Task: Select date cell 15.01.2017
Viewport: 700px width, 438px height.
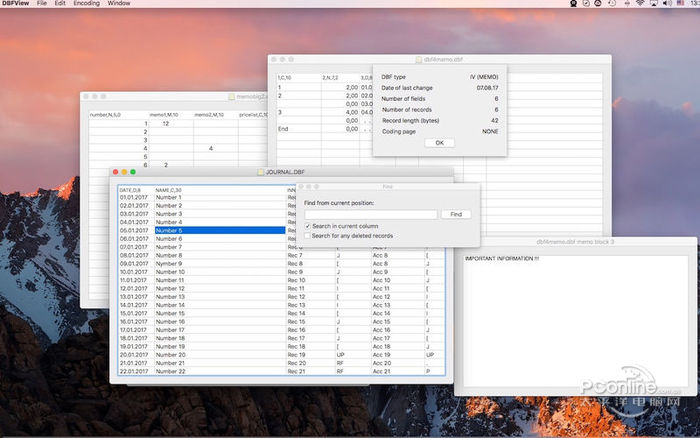Action: [x=136, y=313]
